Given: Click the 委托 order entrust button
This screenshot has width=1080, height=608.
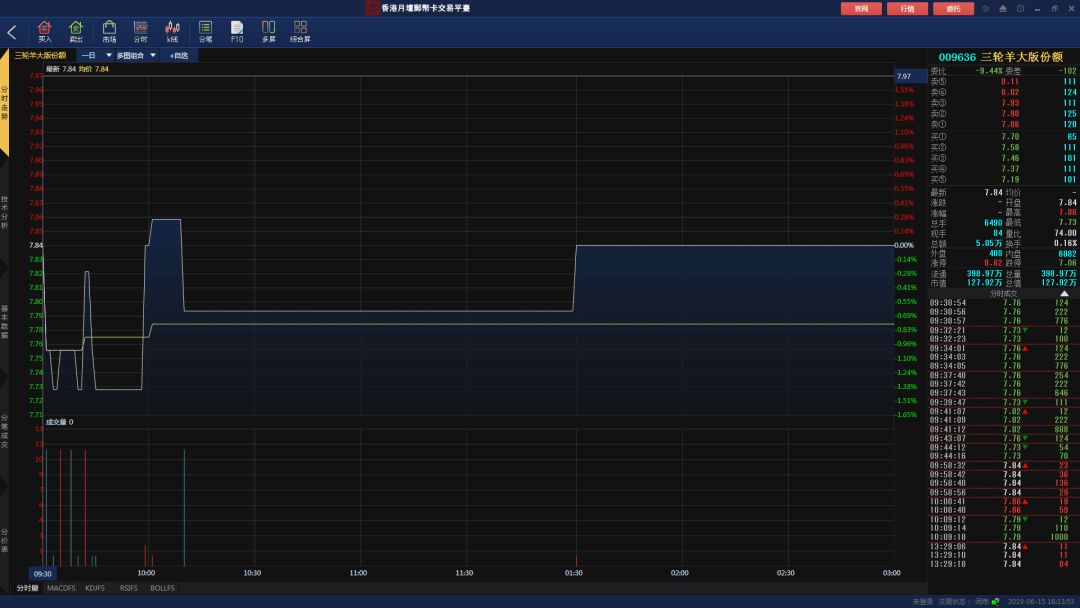Looking at the screenshot, I should coord(953,9).
